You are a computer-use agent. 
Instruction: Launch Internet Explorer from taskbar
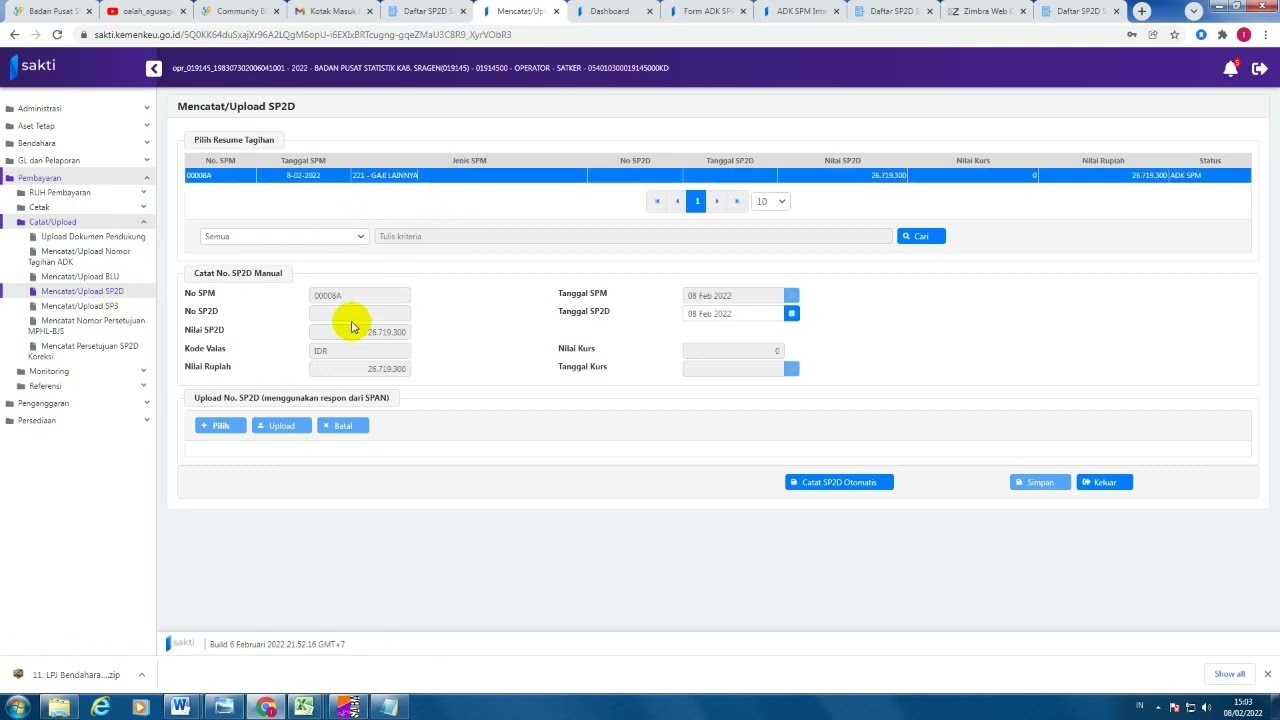pyautogui.click(x=100, y=707)
